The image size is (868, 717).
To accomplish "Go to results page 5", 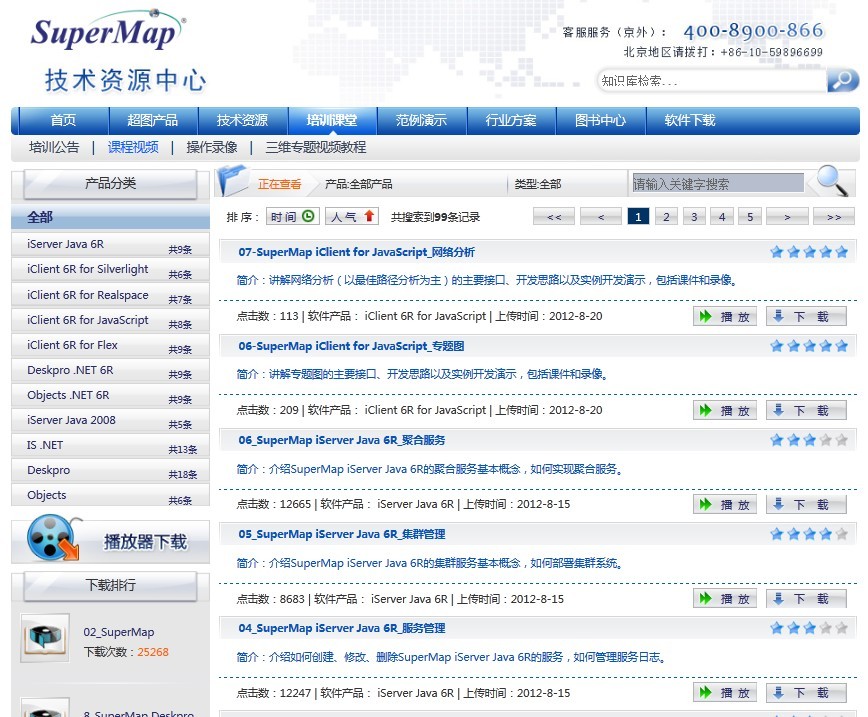I will coord(750,216).
